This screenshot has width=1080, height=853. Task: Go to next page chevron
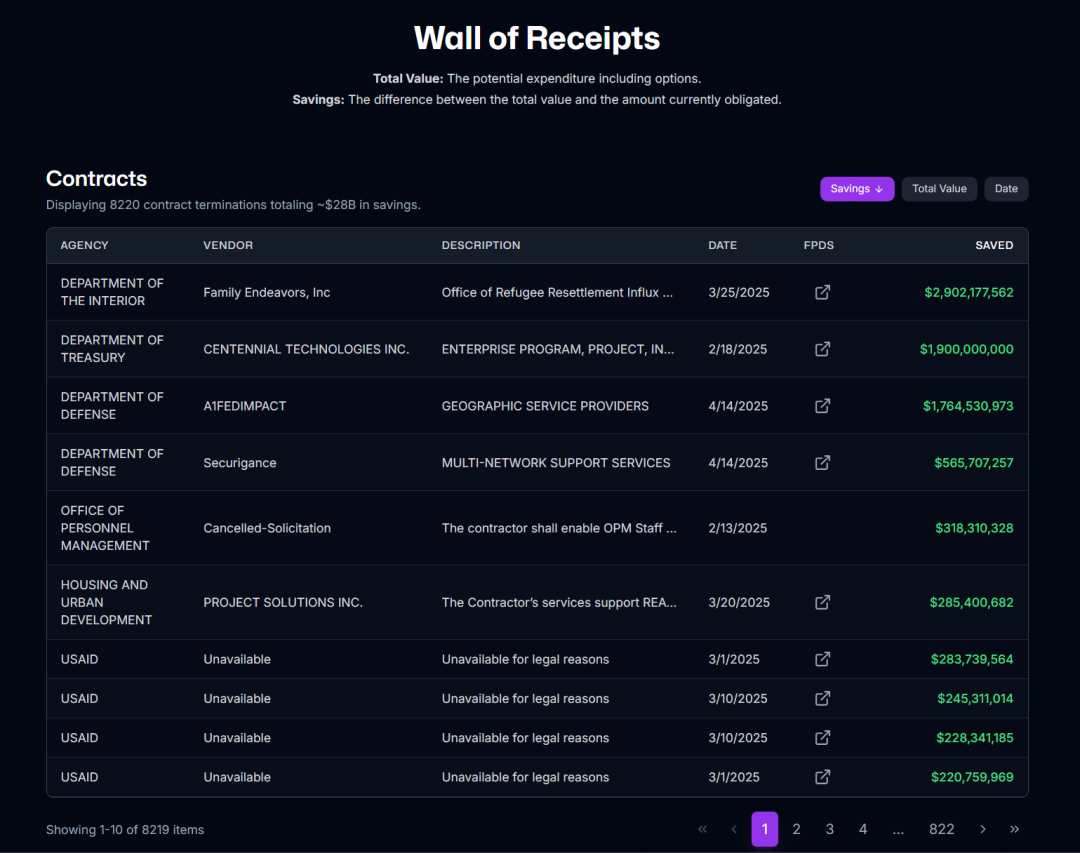pos(982,829)
